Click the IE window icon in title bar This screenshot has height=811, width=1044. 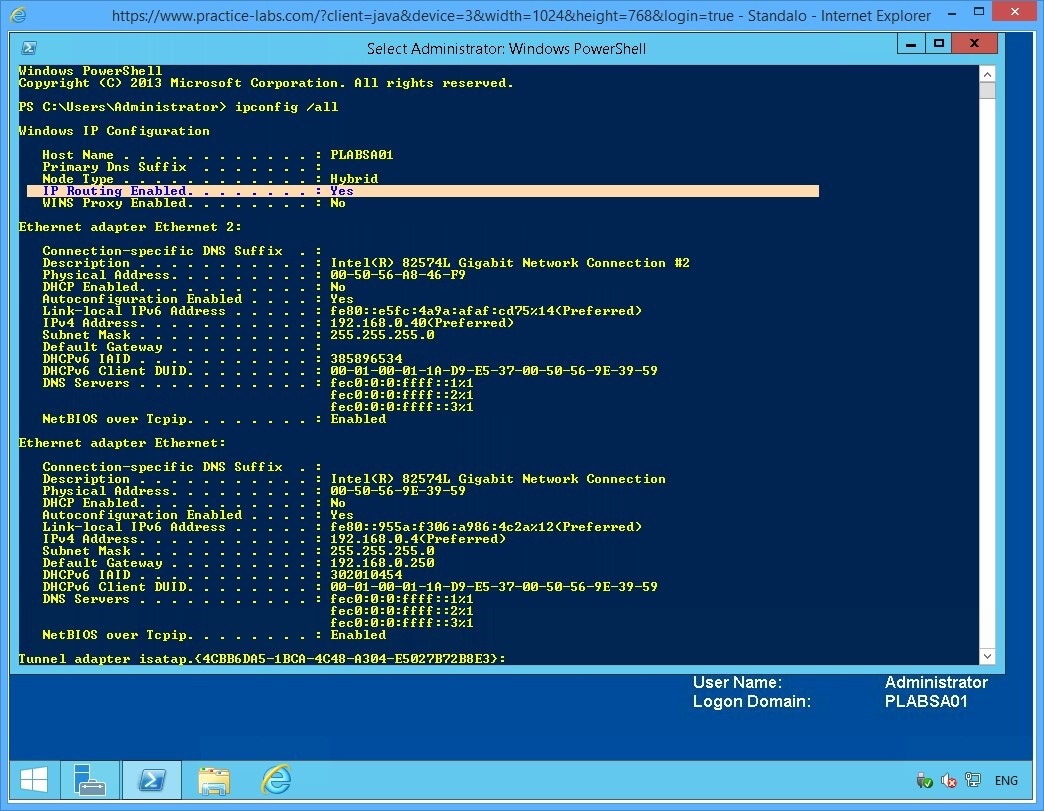26,15
